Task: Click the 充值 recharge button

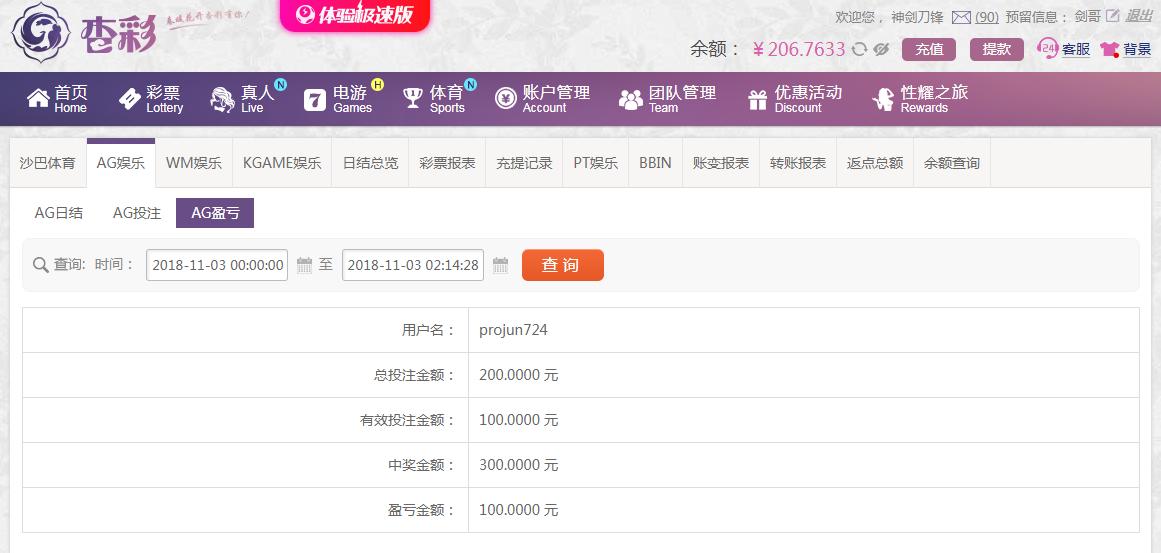Action: click(x=929, y=50)
